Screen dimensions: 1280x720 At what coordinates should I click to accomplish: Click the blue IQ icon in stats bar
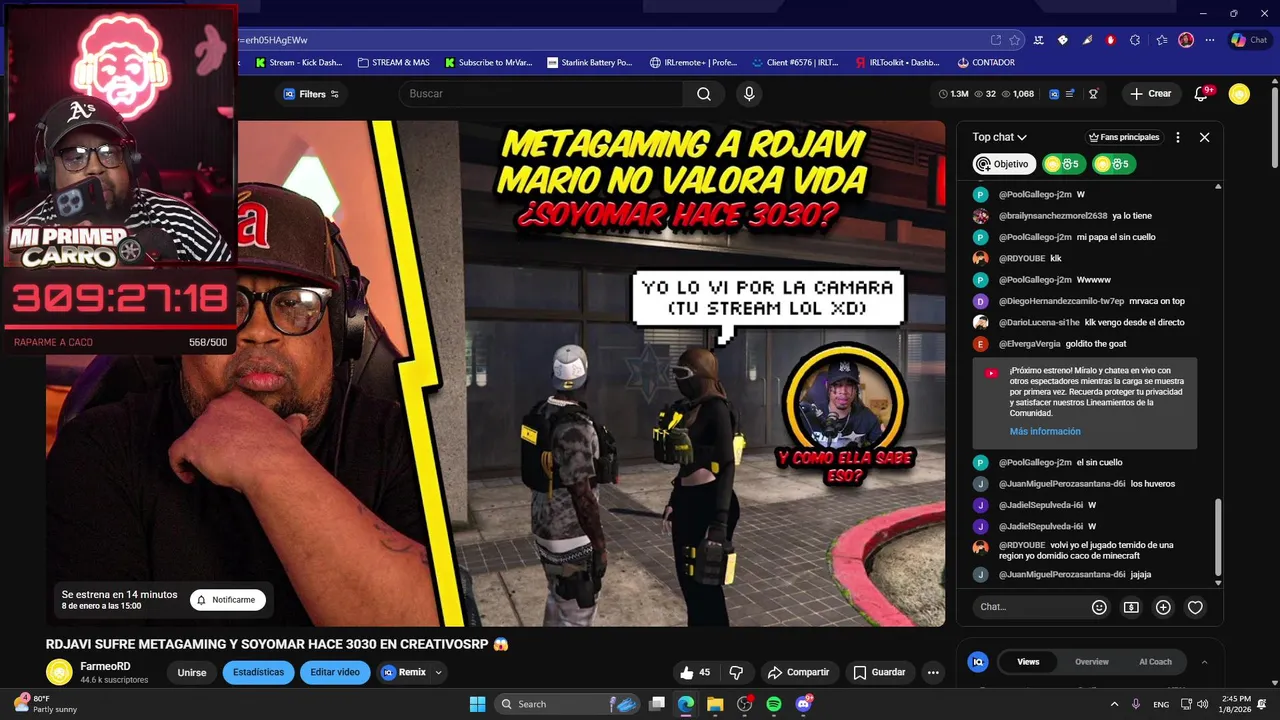pos(1054,94)
